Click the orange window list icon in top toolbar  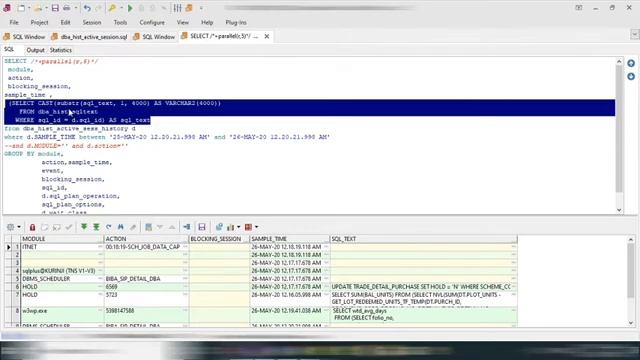pos(189,8)
